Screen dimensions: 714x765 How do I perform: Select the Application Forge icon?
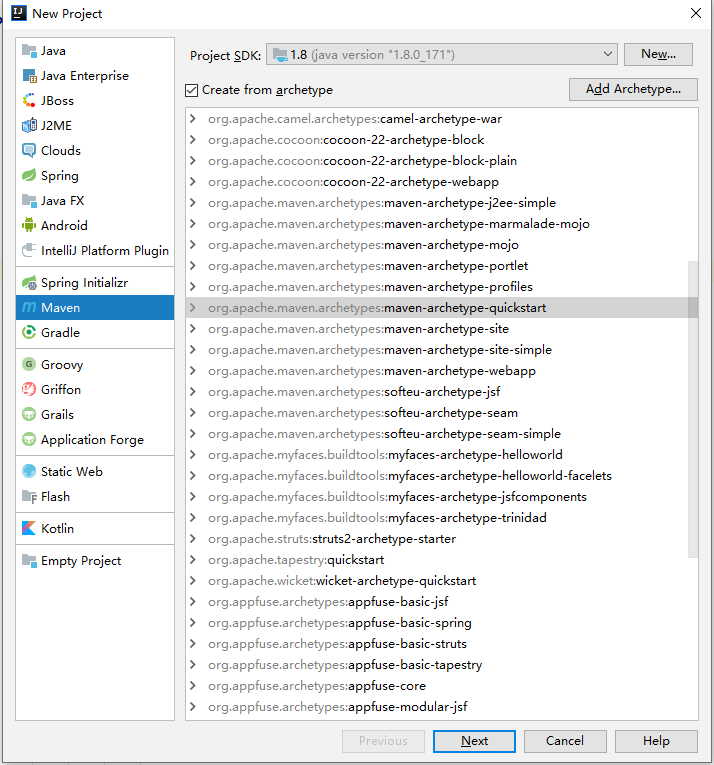pos(29,440)
